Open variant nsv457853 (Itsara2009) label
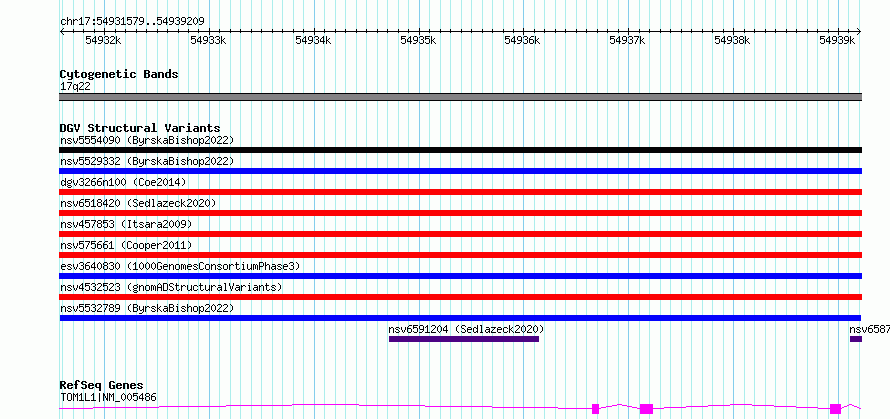Viewport: 890px width, 419px height. point(126,224)
